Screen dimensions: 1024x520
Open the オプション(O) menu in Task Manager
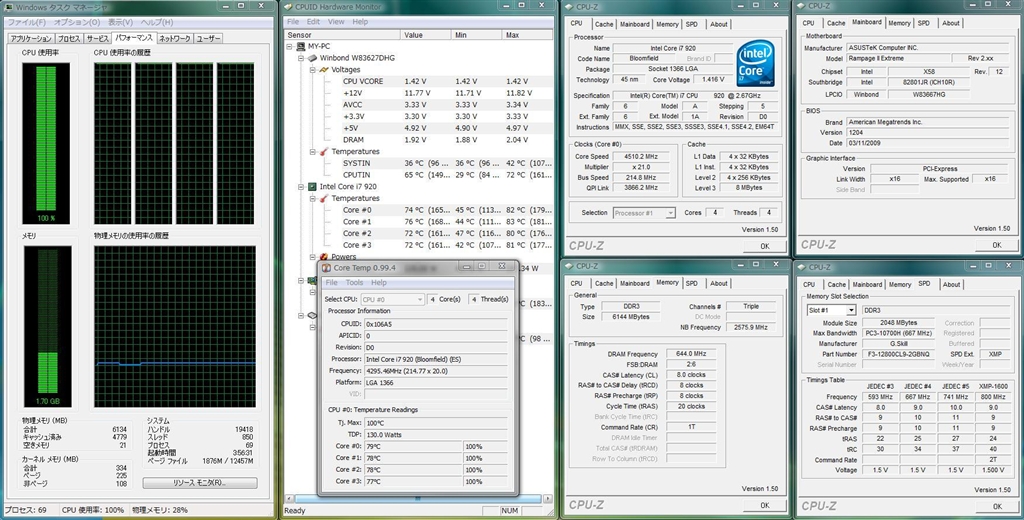tap(77, 22)
